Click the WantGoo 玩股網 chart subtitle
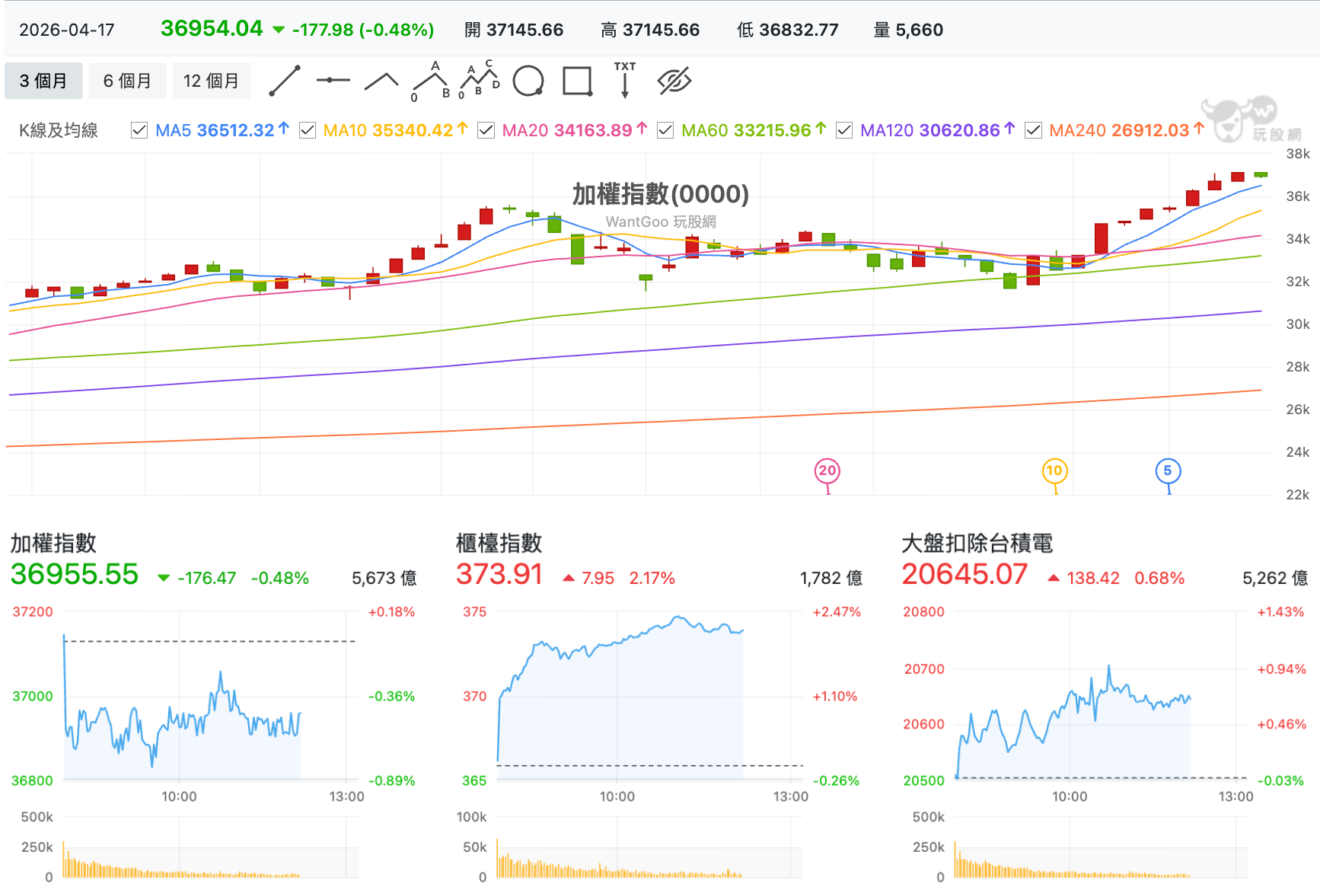Image resolution: width=1320 pixels, height=896 pixels. 661,222
